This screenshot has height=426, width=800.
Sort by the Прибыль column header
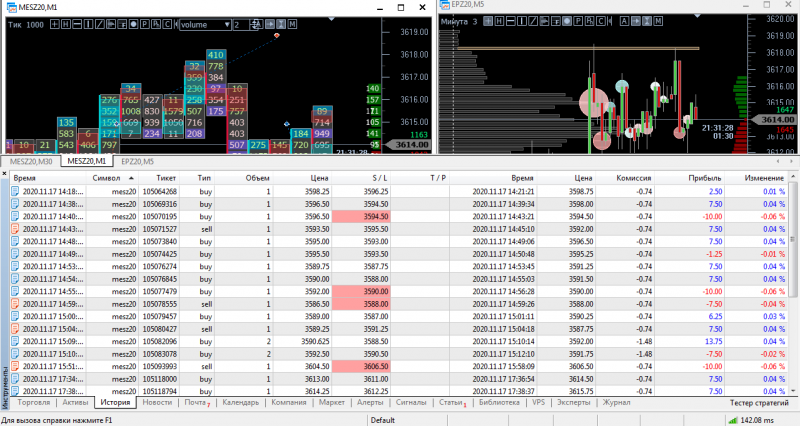(689, 178)
